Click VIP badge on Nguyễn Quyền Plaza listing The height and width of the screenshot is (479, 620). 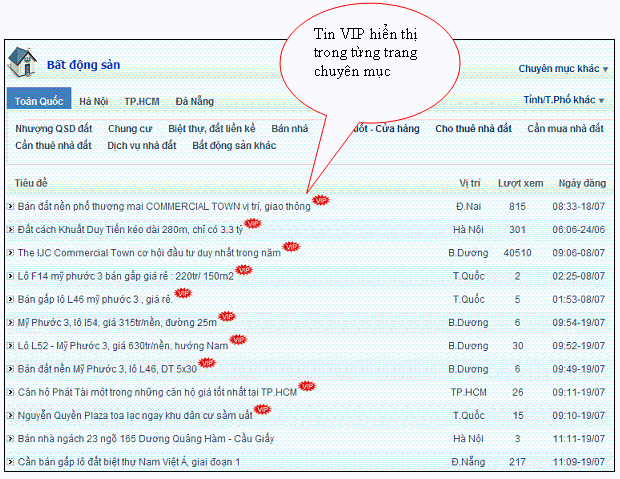(x=262, y=409)
